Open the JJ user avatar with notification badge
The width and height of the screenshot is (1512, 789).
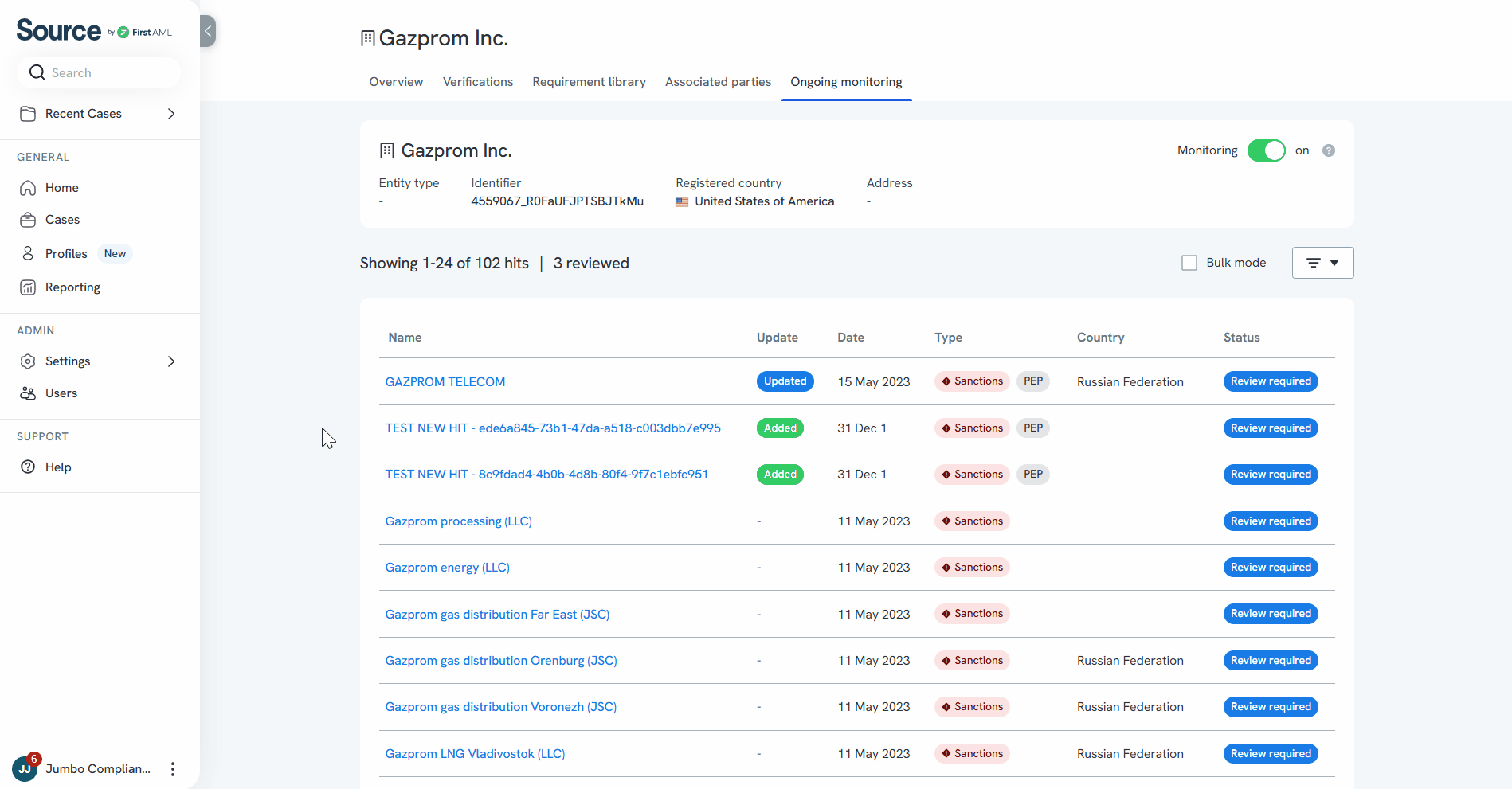pyautogui.click(x=25, y=768)
